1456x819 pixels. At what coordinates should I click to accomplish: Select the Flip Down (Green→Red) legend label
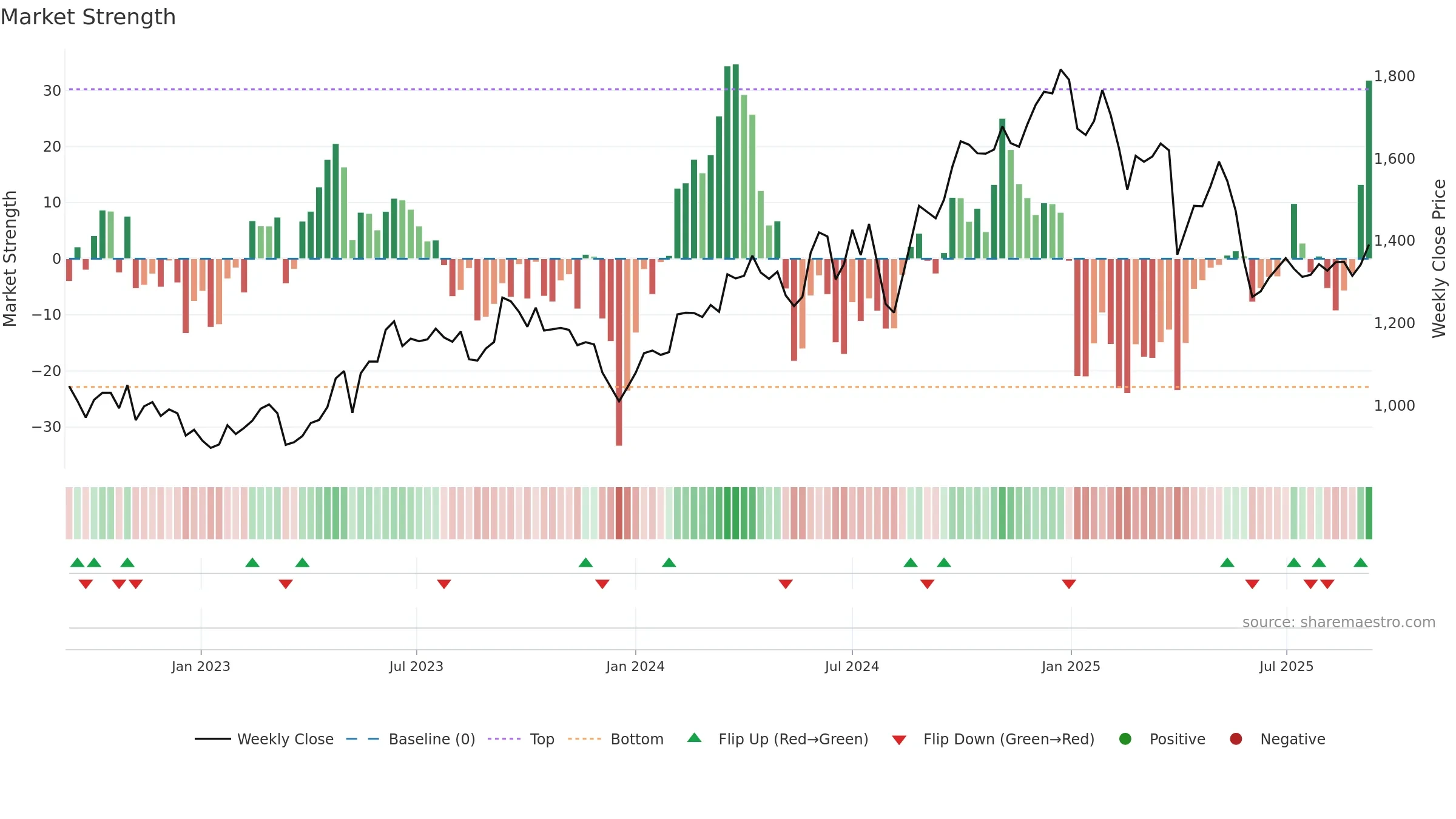click(1009, 739)
